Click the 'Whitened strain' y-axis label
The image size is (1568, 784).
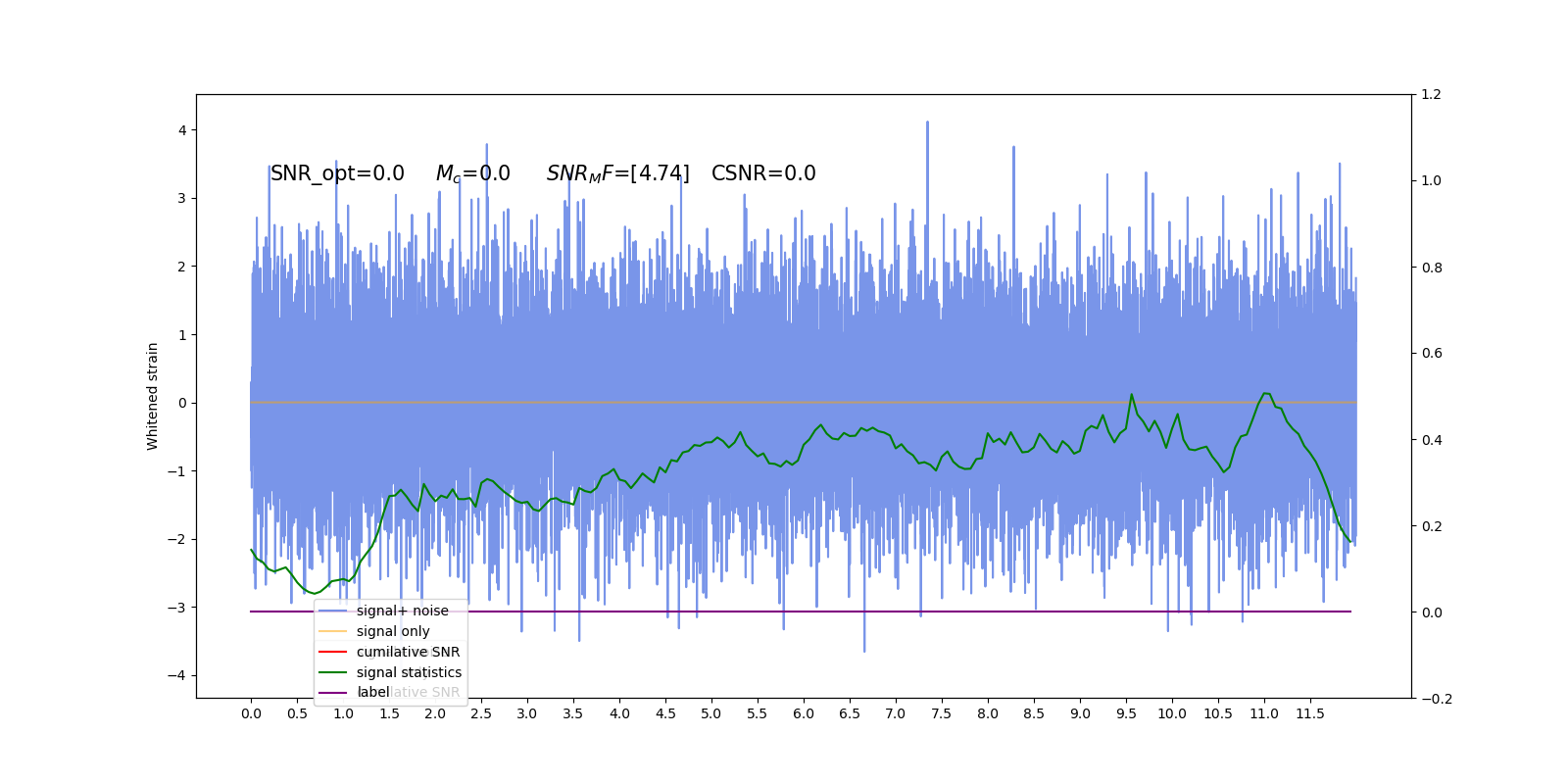click(153, 396)
